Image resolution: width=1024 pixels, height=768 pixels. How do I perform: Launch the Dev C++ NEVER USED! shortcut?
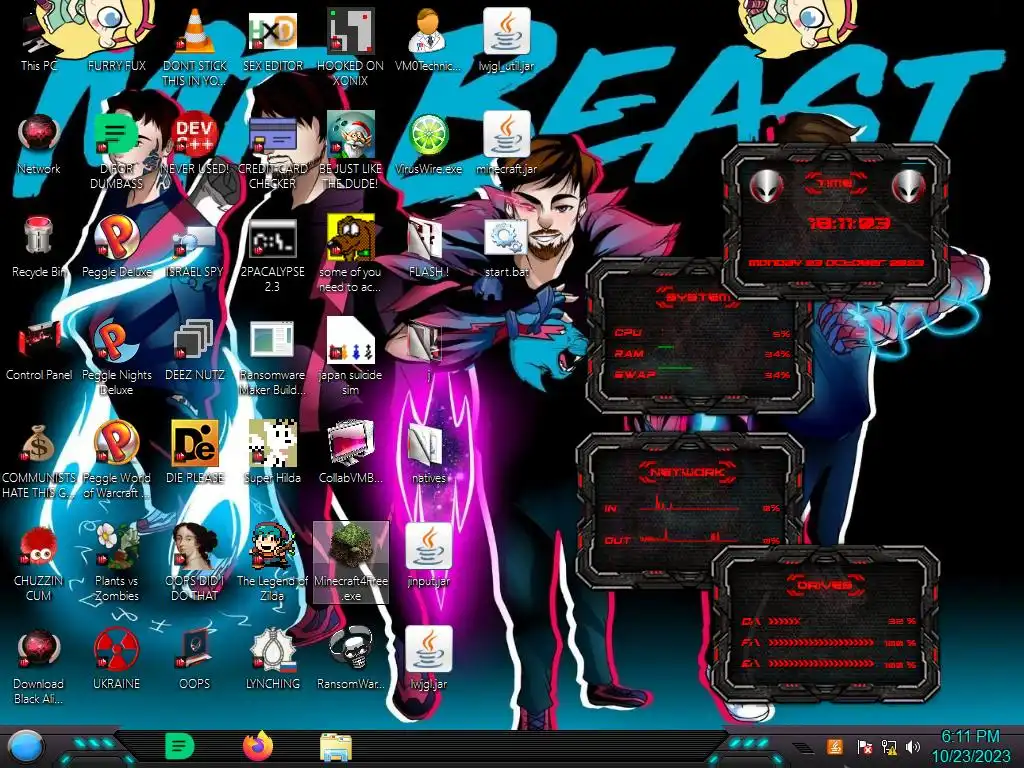point(195,144)
